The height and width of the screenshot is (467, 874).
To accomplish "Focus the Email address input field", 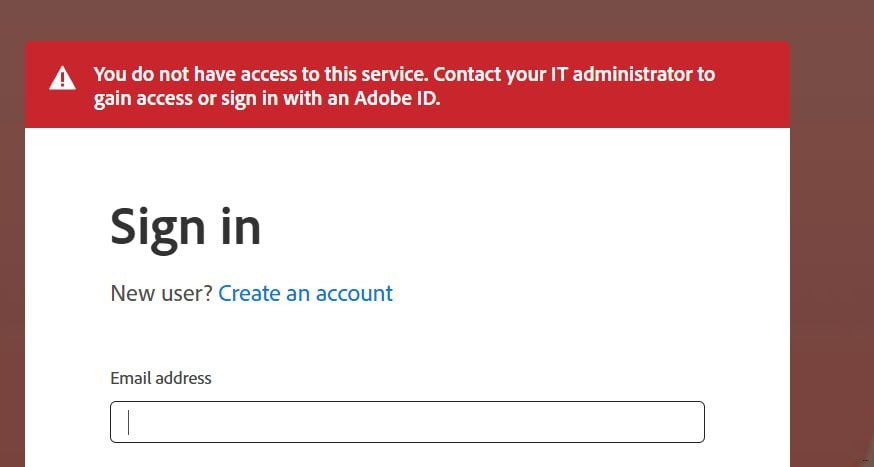I will point(407,422).
